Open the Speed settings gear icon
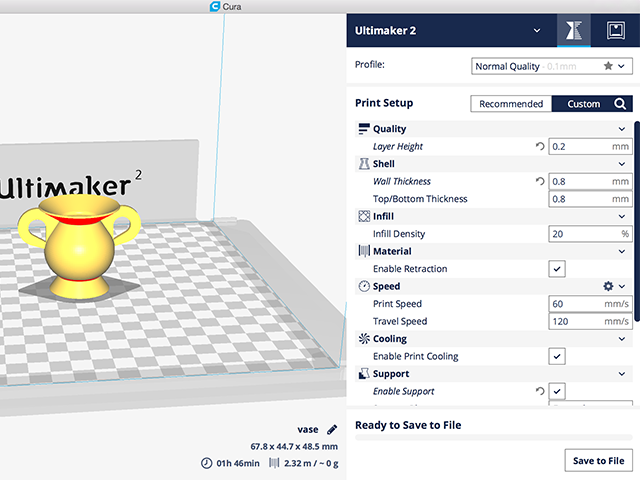The image size is (640, 480). (x=608, y=286)
